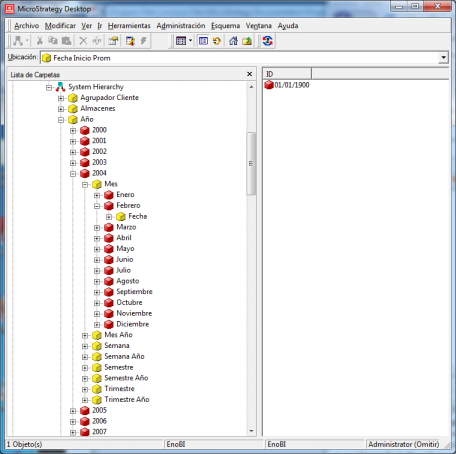The height and width of the screenshot is (454, 456).
Task: Open the new object dropdown arrow
Action: point(27,41)
